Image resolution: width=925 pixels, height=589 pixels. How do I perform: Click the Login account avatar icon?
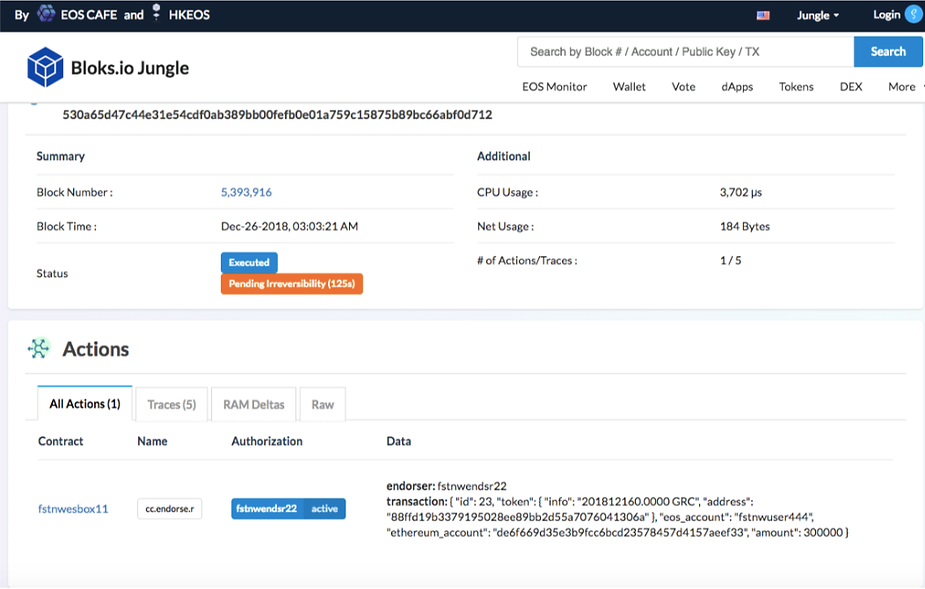(x=913, y=14)
